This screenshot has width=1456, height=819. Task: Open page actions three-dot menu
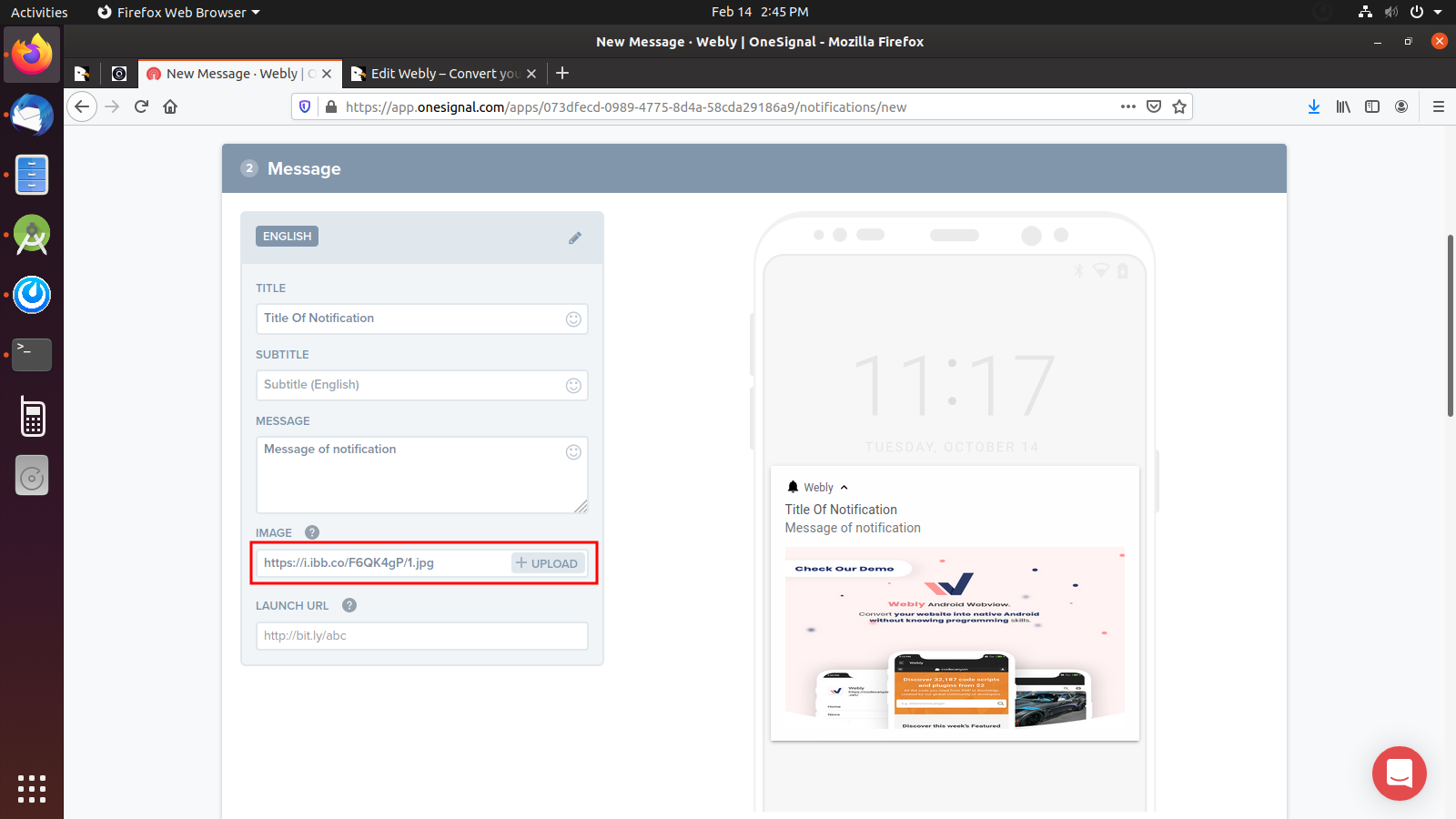click(x=1128, y=106)
